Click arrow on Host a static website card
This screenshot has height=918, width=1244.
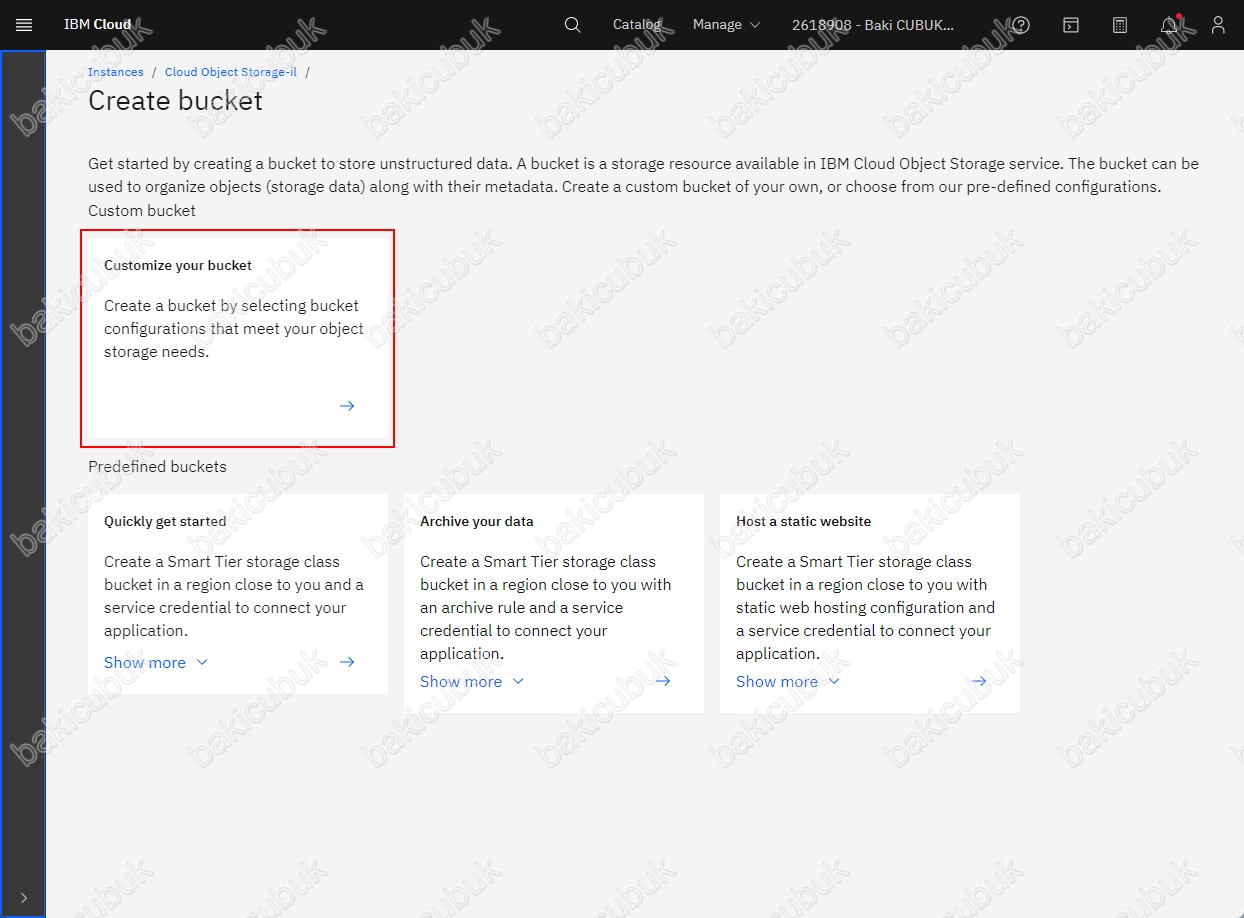(979, 681)
